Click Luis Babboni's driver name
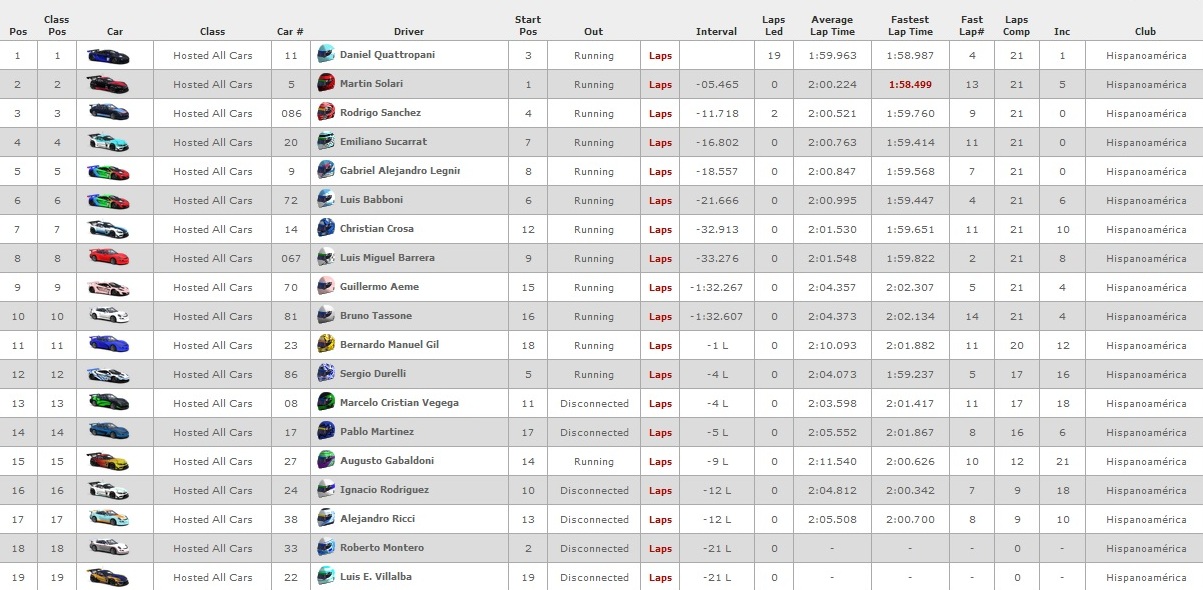 (372, 200)
